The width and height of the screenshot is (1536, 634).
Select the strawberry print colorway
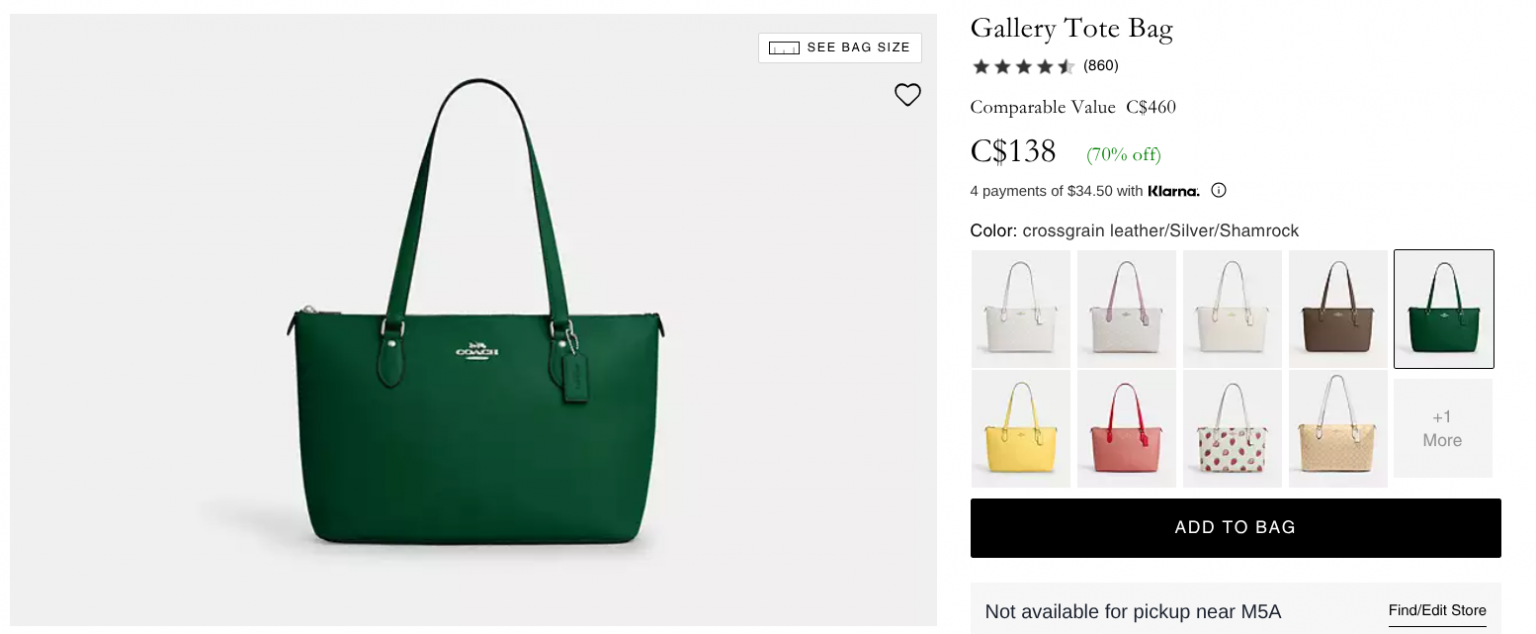1232,428
